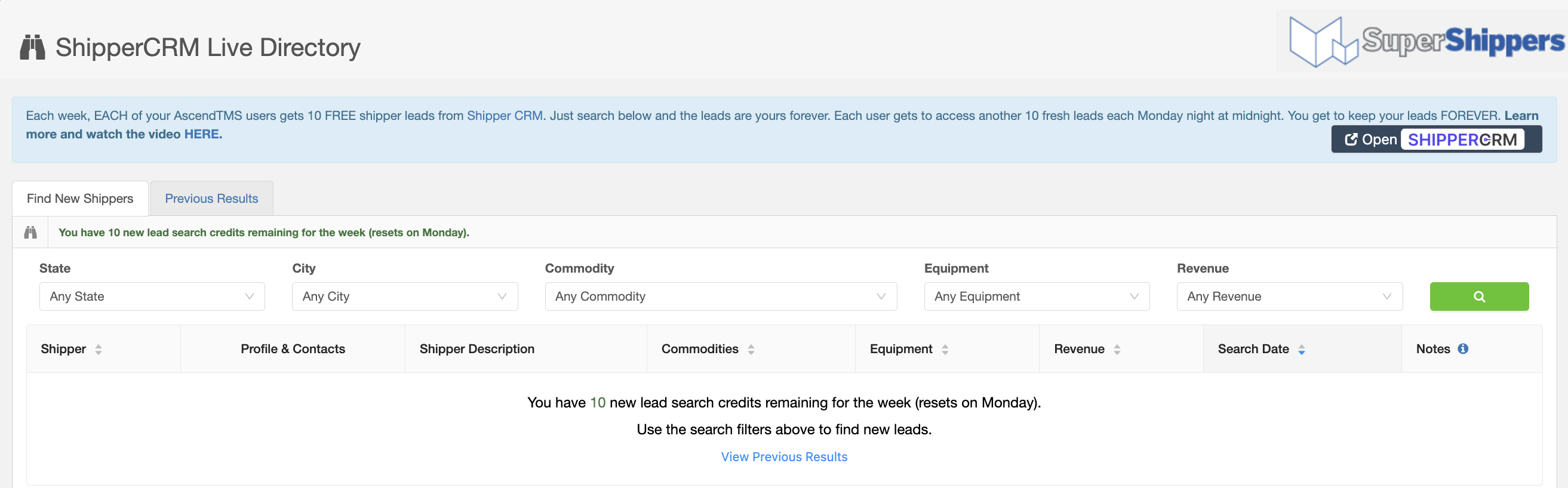Sort table by Shipper column arrows

point(99,349)
